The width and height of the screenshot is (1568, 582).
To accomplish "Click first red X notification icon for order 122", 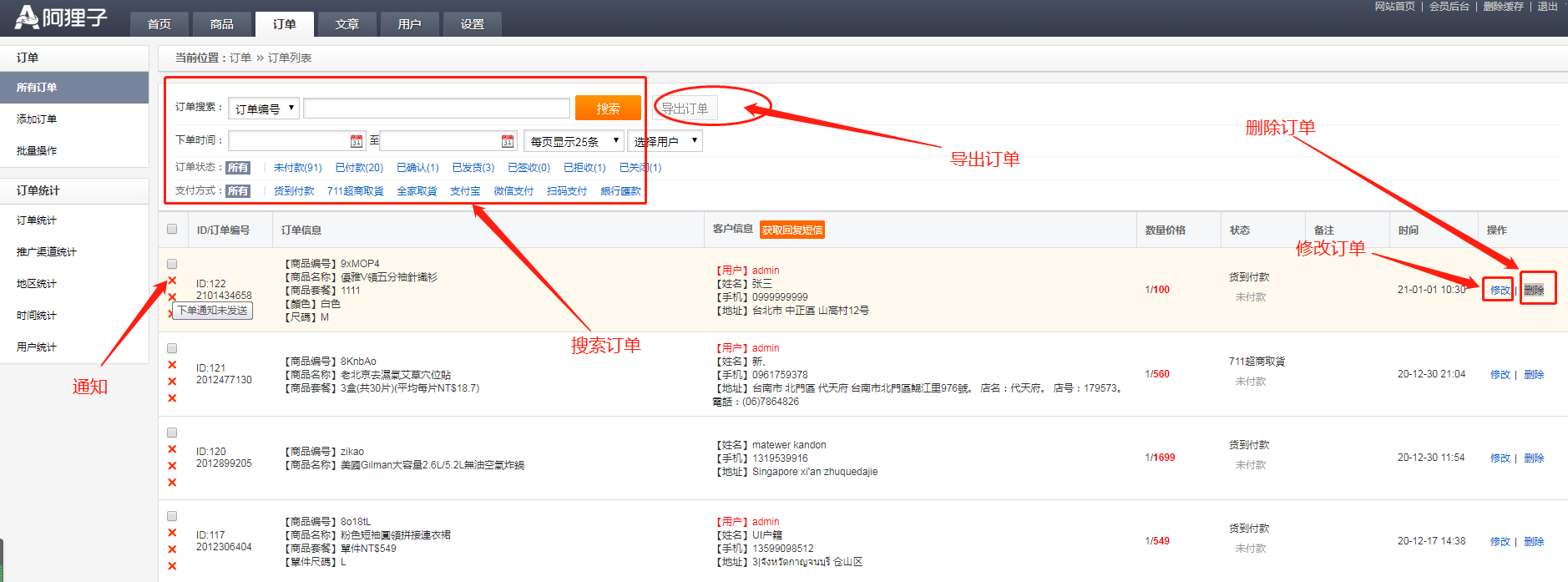I will [172, 281].
